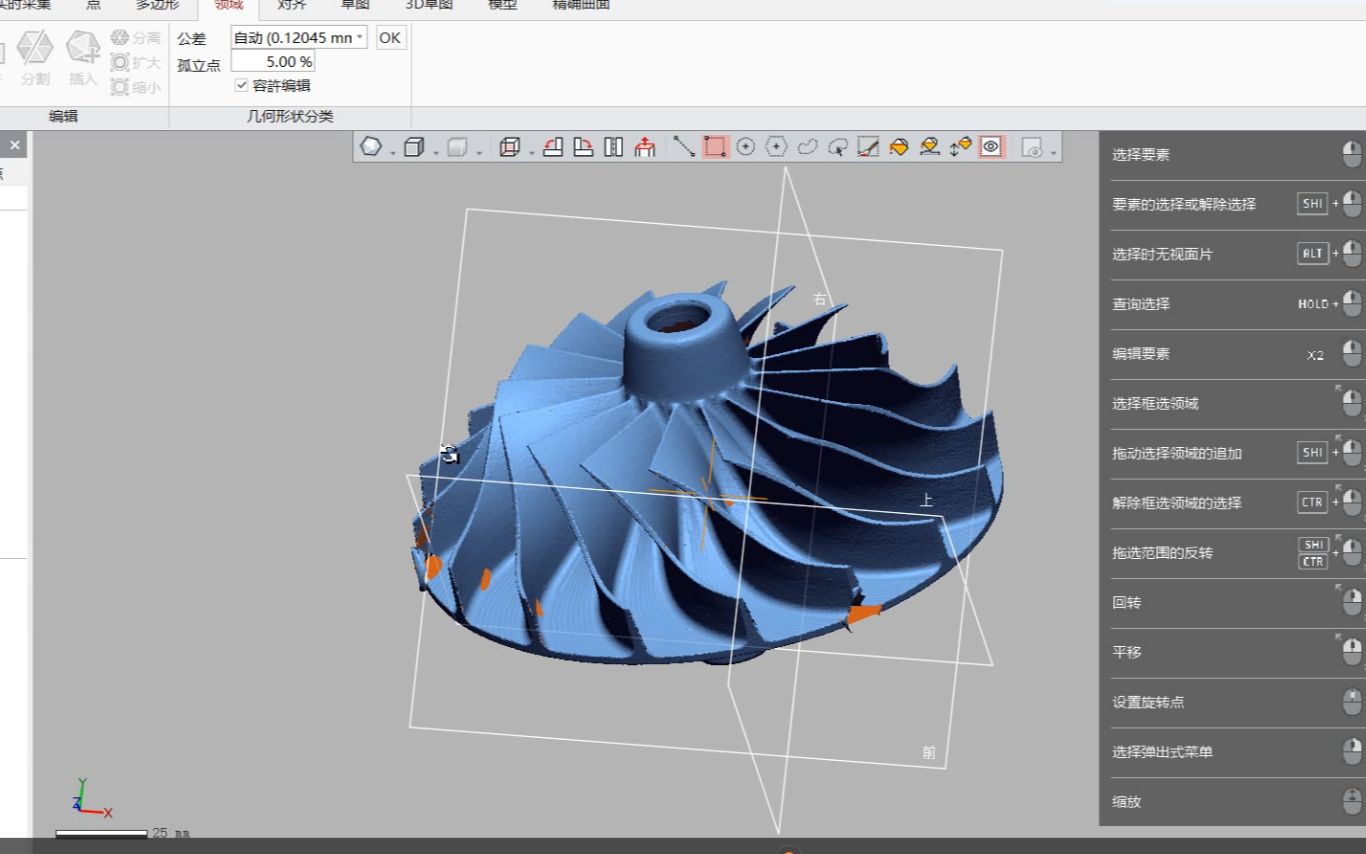Expand the shaded body display arrow
Image resolution: width=1366 pixels, height=854 pixels.
point(480,152)
